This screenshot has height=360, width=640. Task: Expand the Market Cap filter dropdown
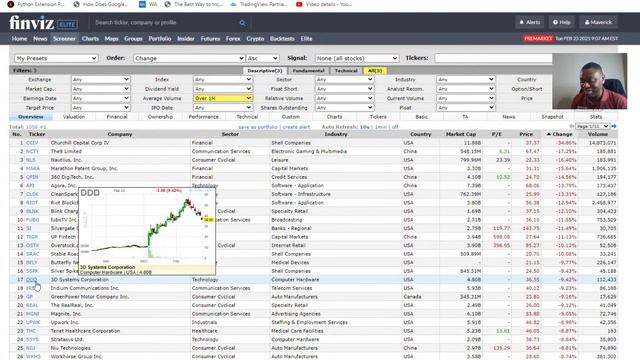pyautogui.click(x=100, y=89)
